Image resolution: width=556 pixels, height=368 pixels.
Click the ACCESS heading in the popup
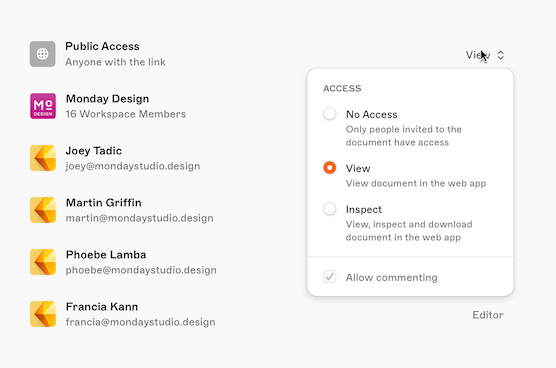pyautogui.click(x=342, y=88)
